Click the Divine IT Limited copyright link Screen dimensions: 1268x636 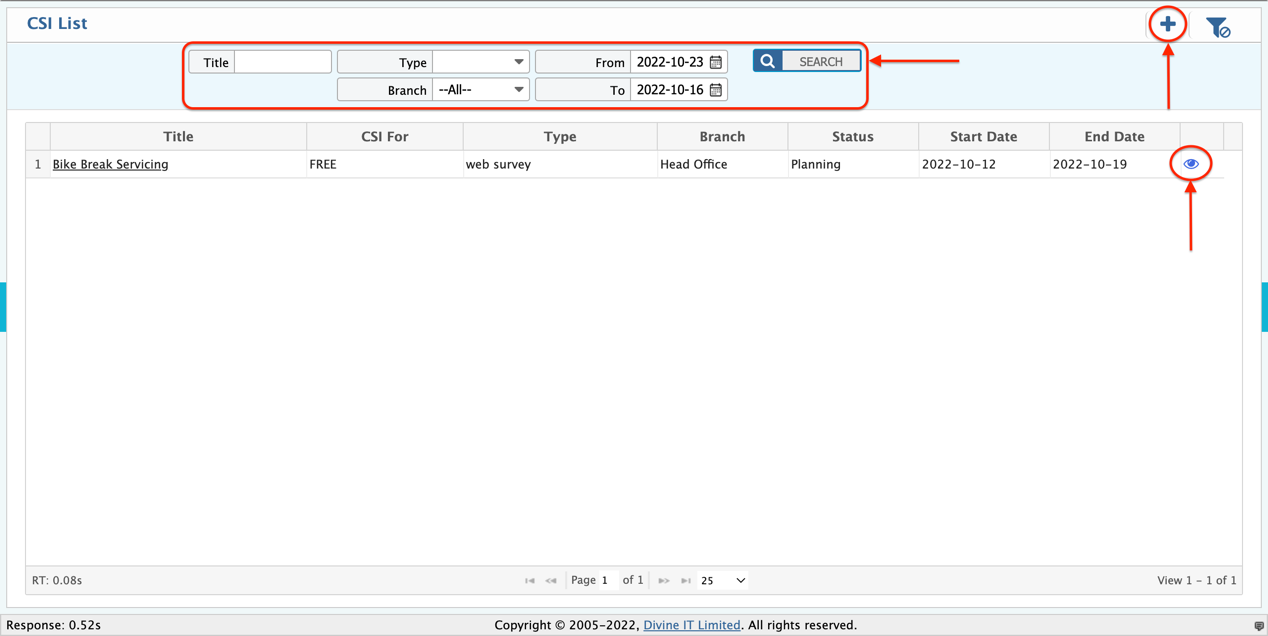(x=692, y=624)
